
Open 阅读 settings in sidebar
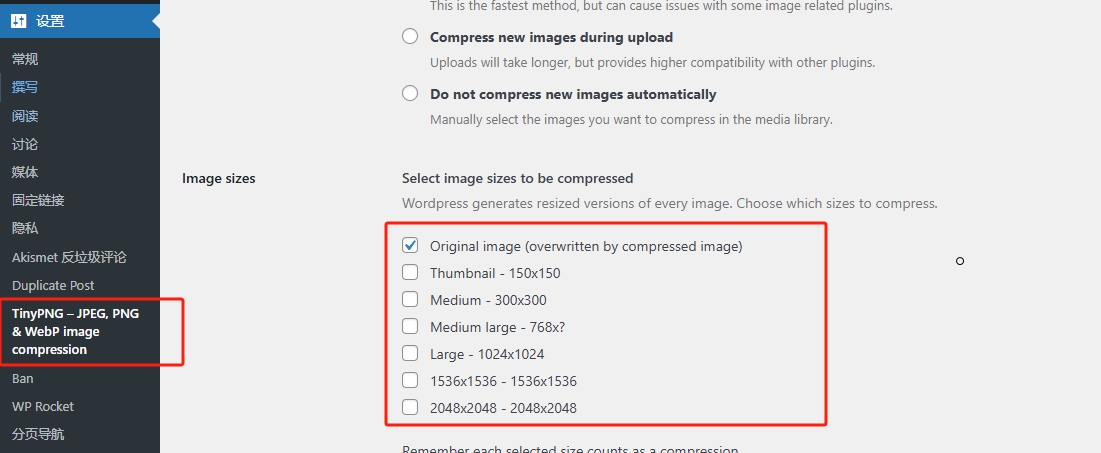click(x=25, y=116)
